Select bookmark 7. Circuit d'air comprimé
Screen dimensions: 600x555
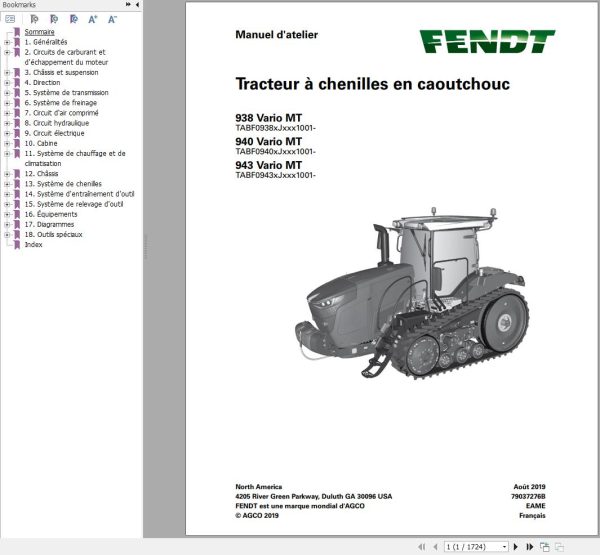coord(61,113)
